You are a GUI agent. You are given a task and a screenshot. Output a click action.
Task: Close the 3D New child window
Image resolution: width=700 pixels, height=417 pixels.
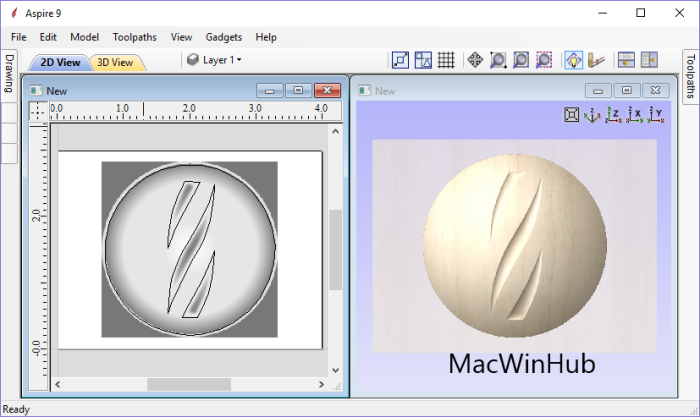pos(656,91)
